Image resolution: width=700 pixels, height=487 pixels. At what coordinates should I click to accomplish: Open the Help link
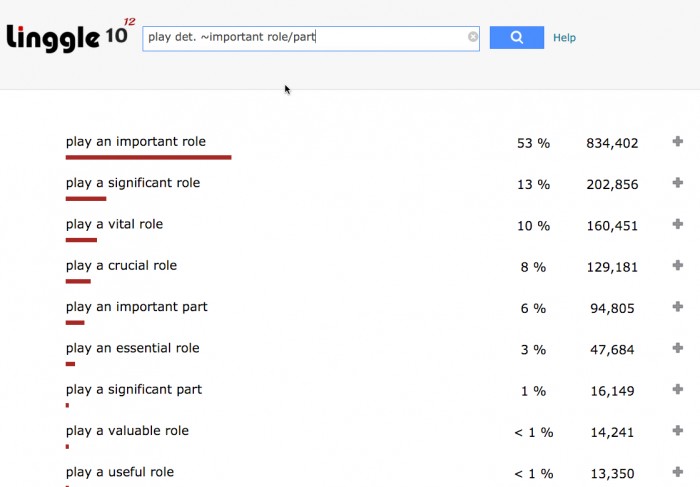[x=564, y=38]
